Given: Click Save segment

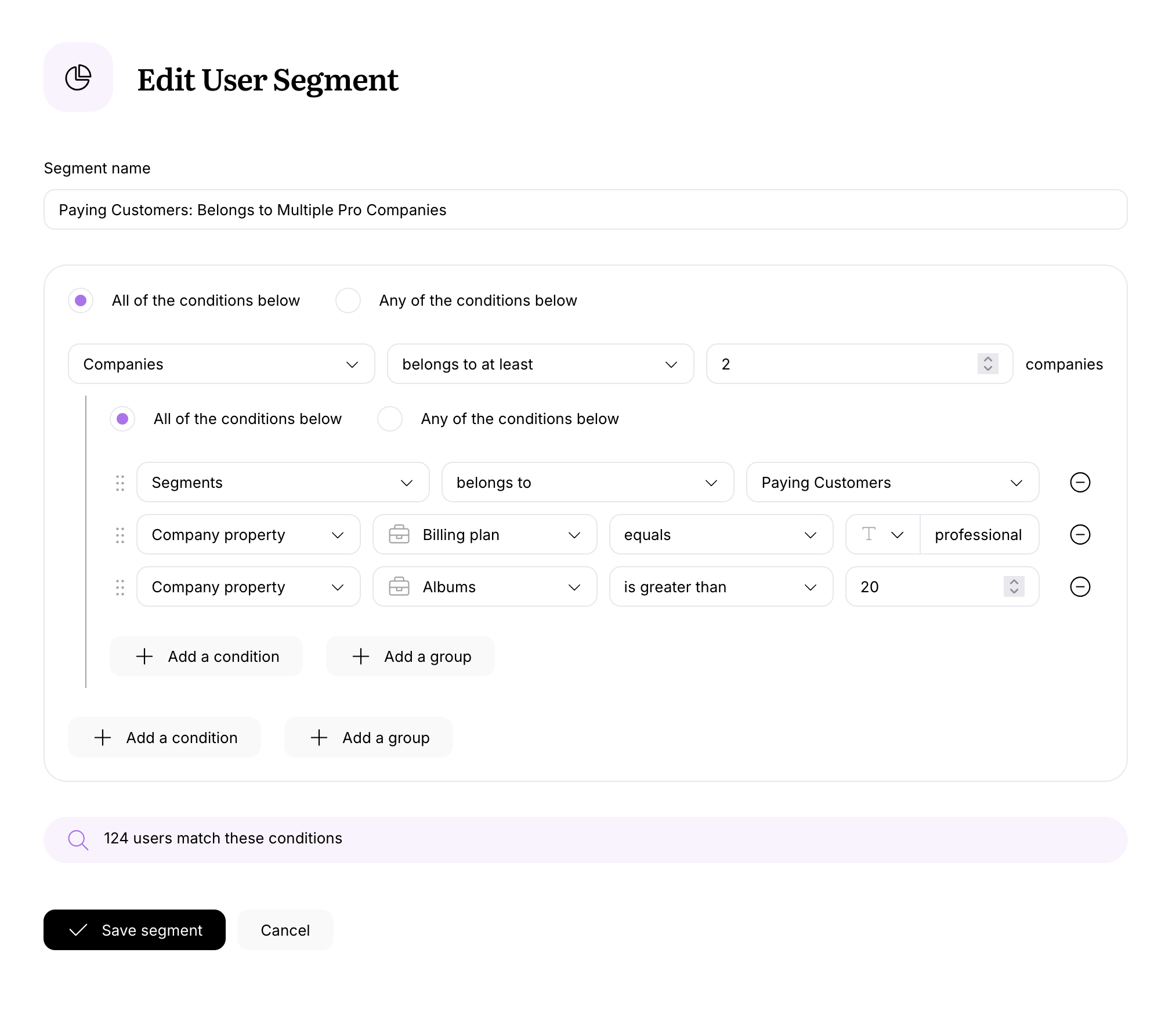Looking at the screenshot, I should point(134,930).
